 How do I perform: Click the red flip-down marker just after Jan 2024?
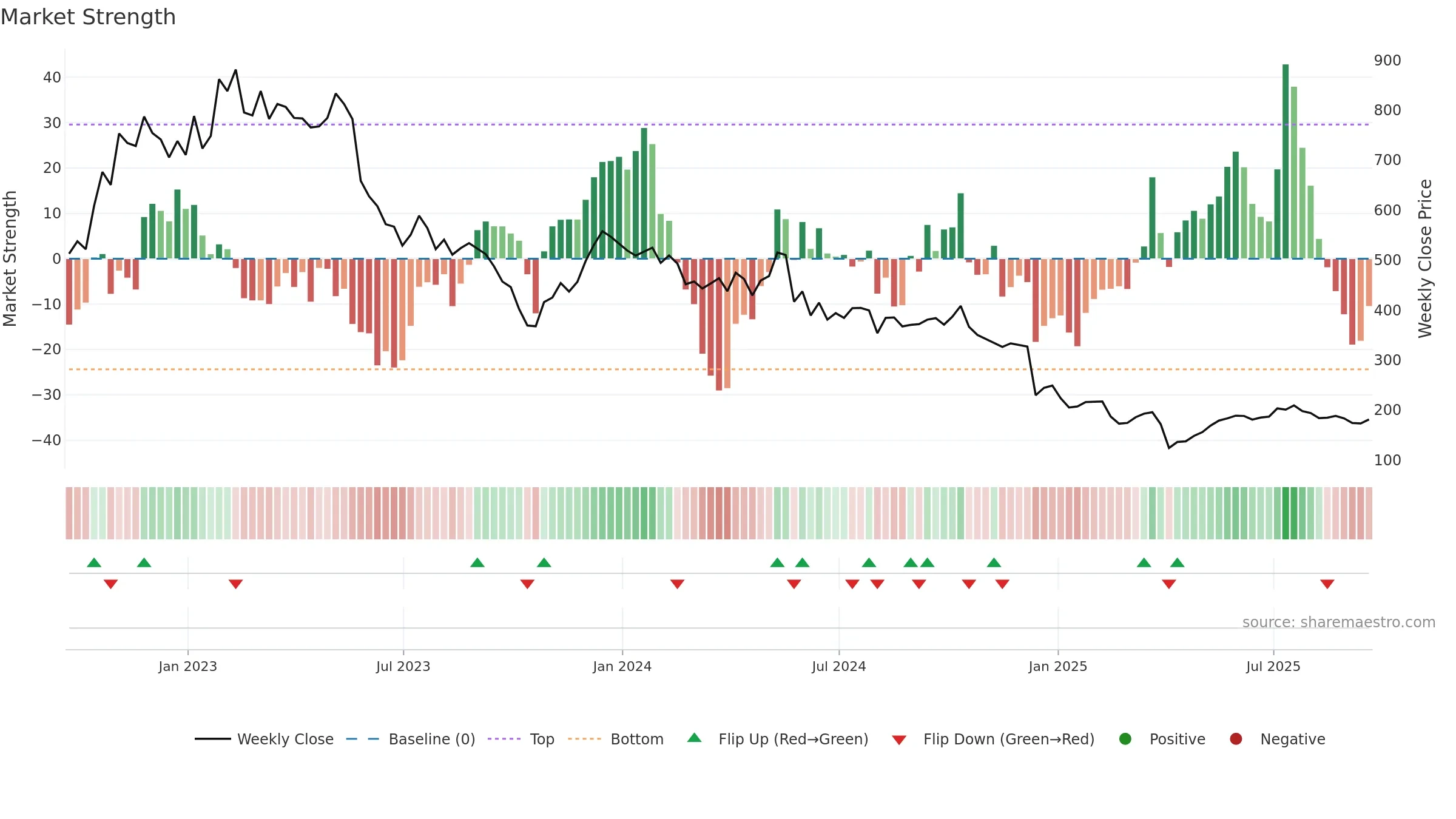pos(677,584)
